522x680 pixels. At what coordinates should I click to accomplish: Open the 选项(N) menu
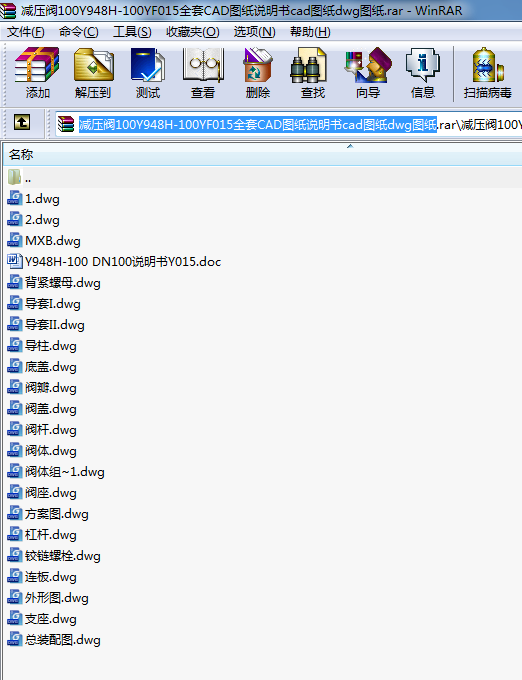tap(254, 32)
